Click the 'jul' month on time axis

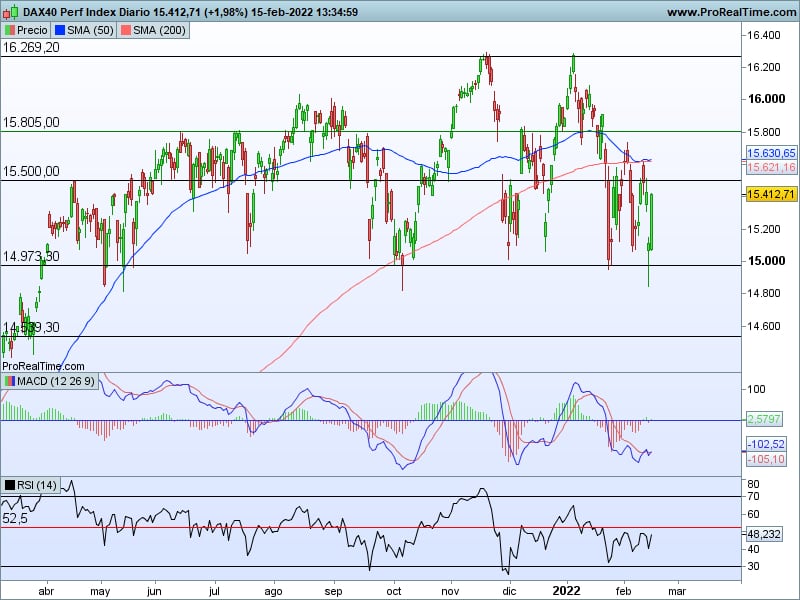pyautogui.click(x=214, y=591)
